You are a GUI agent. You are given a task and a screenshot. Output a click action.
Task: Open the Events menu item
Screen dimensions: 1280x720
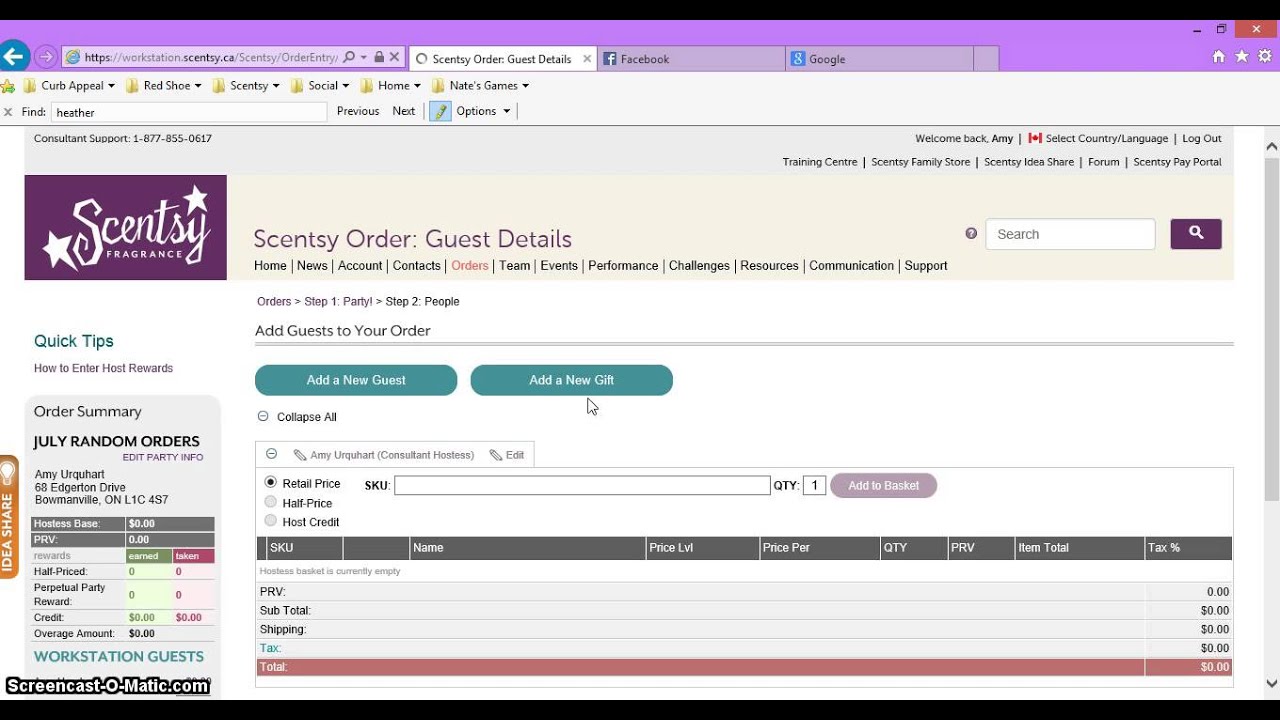[x=559, y=265]
